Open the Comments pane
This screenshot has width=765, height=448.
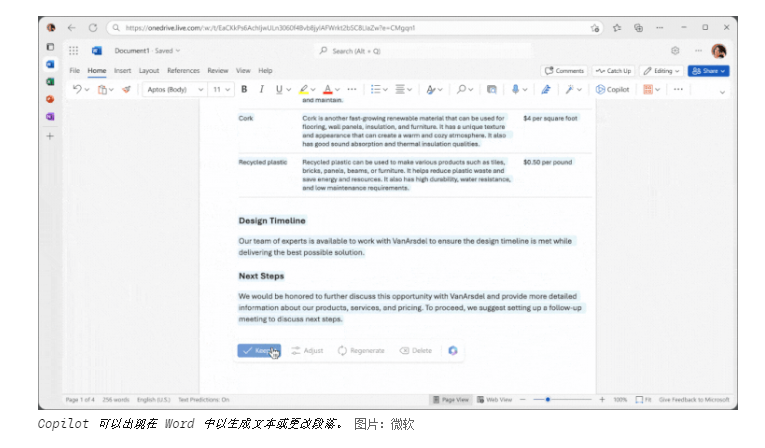tap(564, 71)
